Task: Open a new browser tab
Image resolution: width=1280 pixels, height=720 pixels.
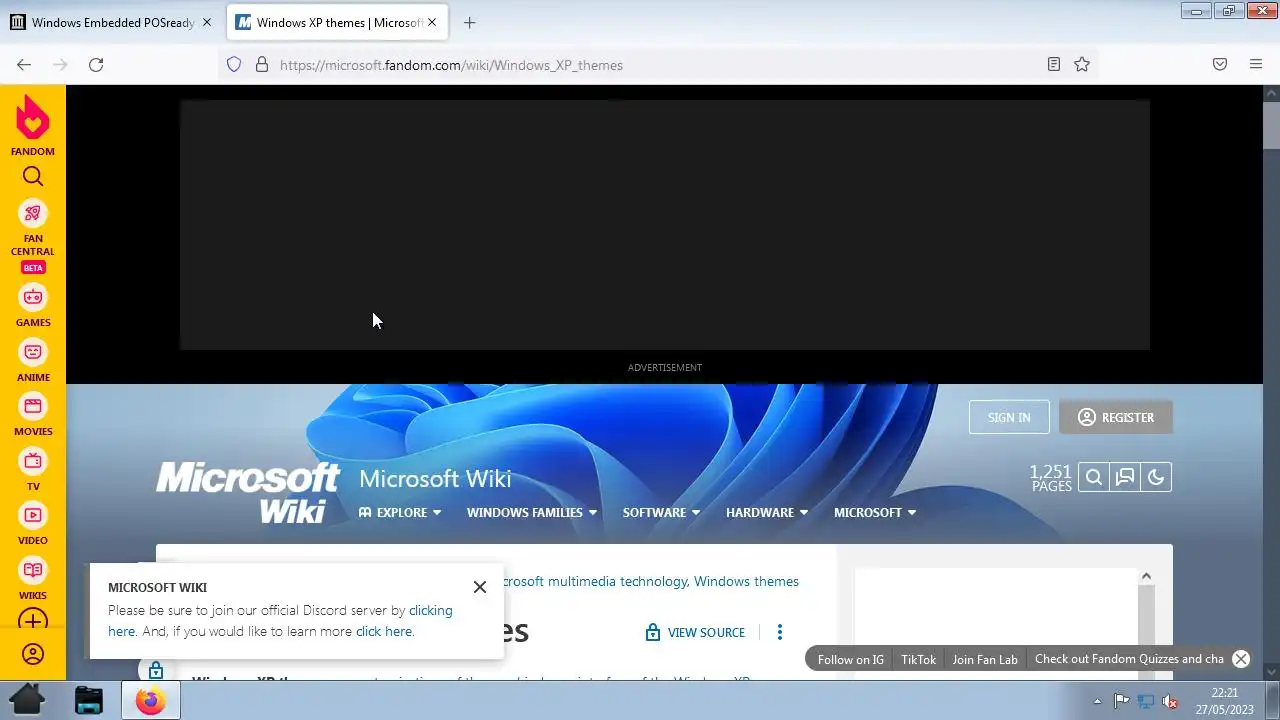Action: pos(470,22)
